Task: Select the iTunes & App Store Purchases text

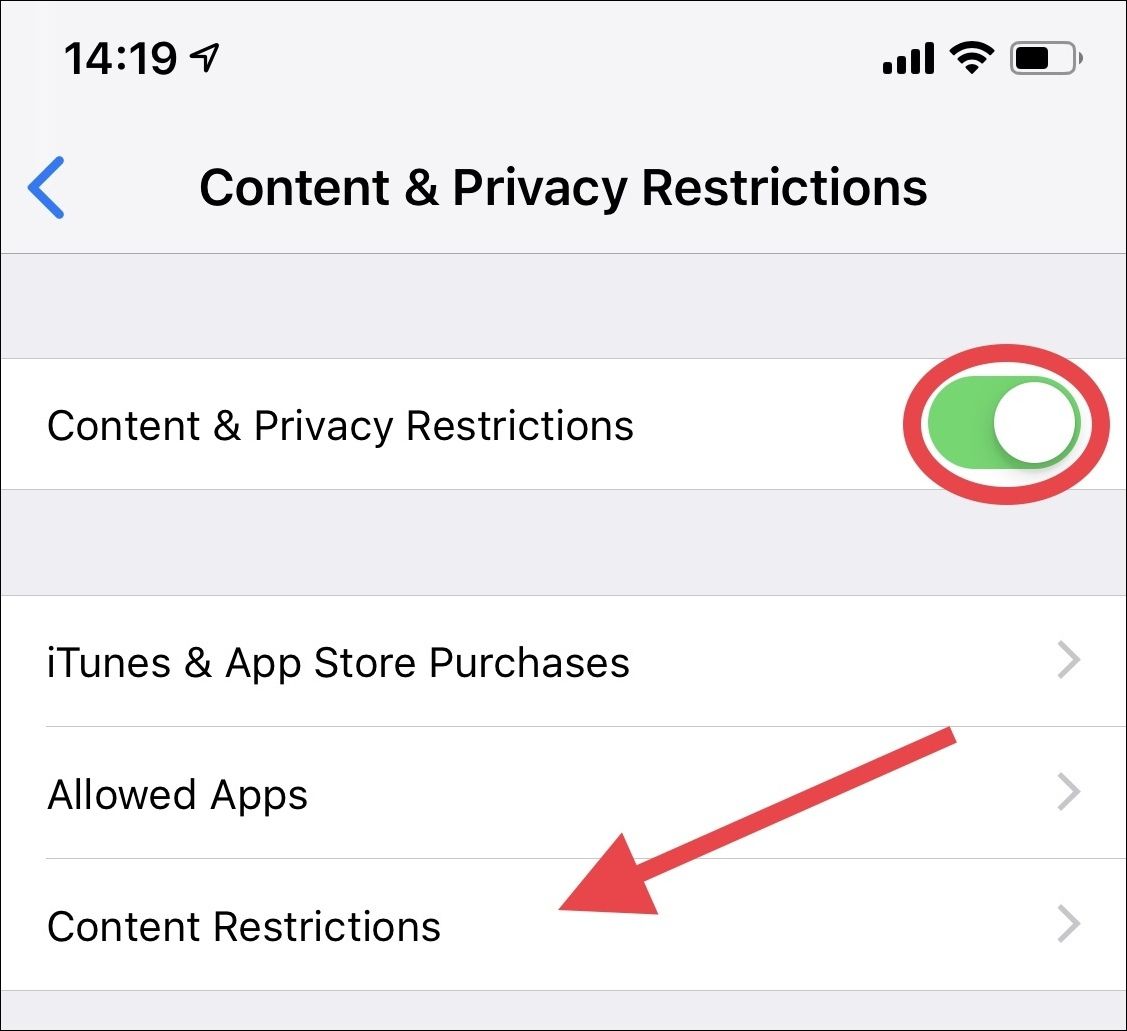Action: (338, 663)
